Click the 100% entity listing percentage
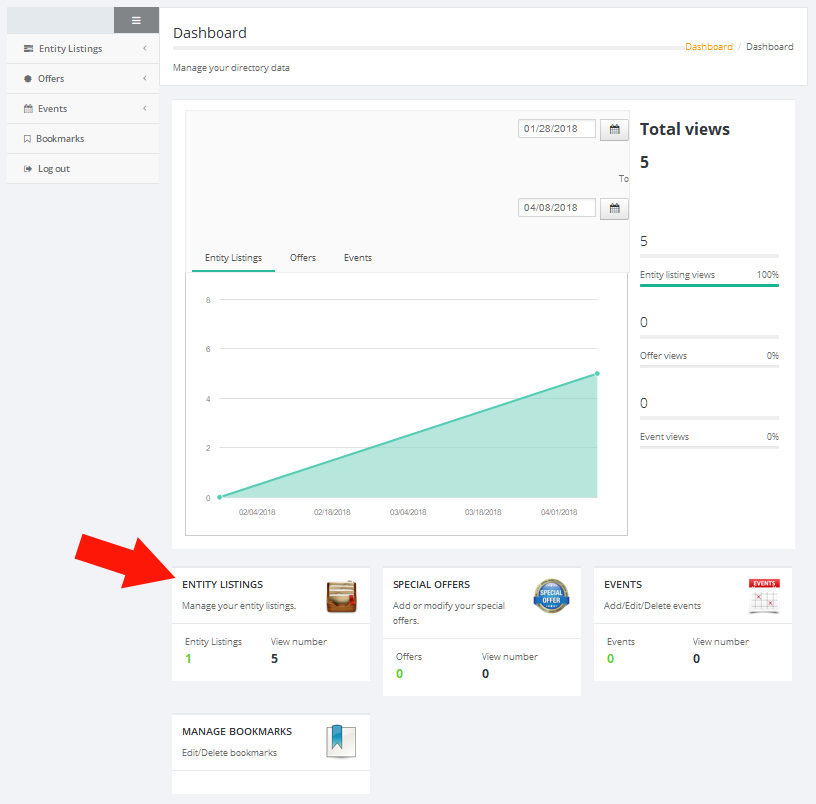 pos(768,275)
